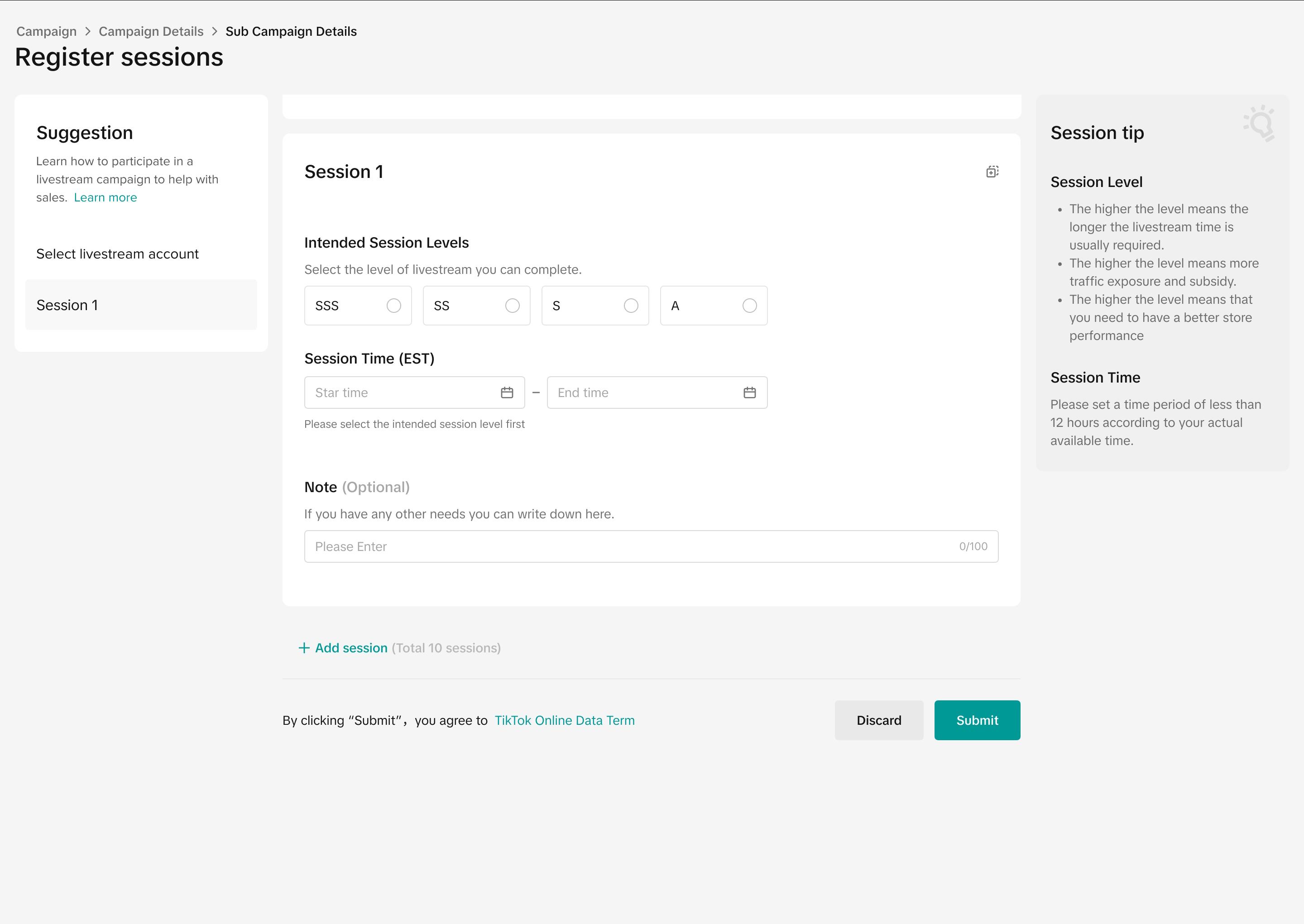Open the Start time calendar icon
The image size is (1304, 924).
click(x=507, y=393)
